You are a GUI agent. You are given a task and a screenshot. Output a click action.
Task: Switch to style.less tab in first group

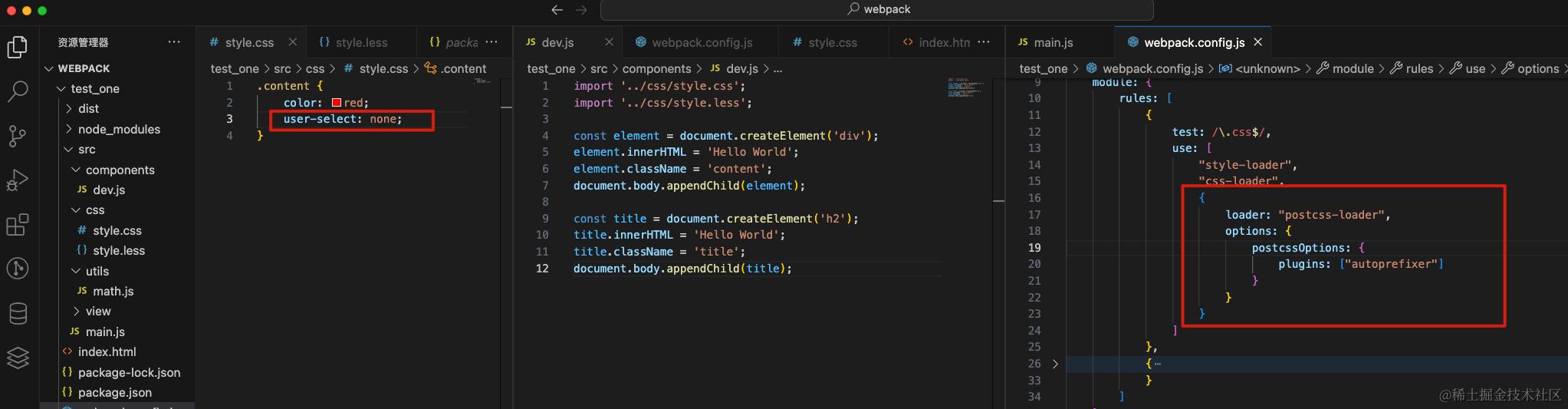[x=361, y=42]
